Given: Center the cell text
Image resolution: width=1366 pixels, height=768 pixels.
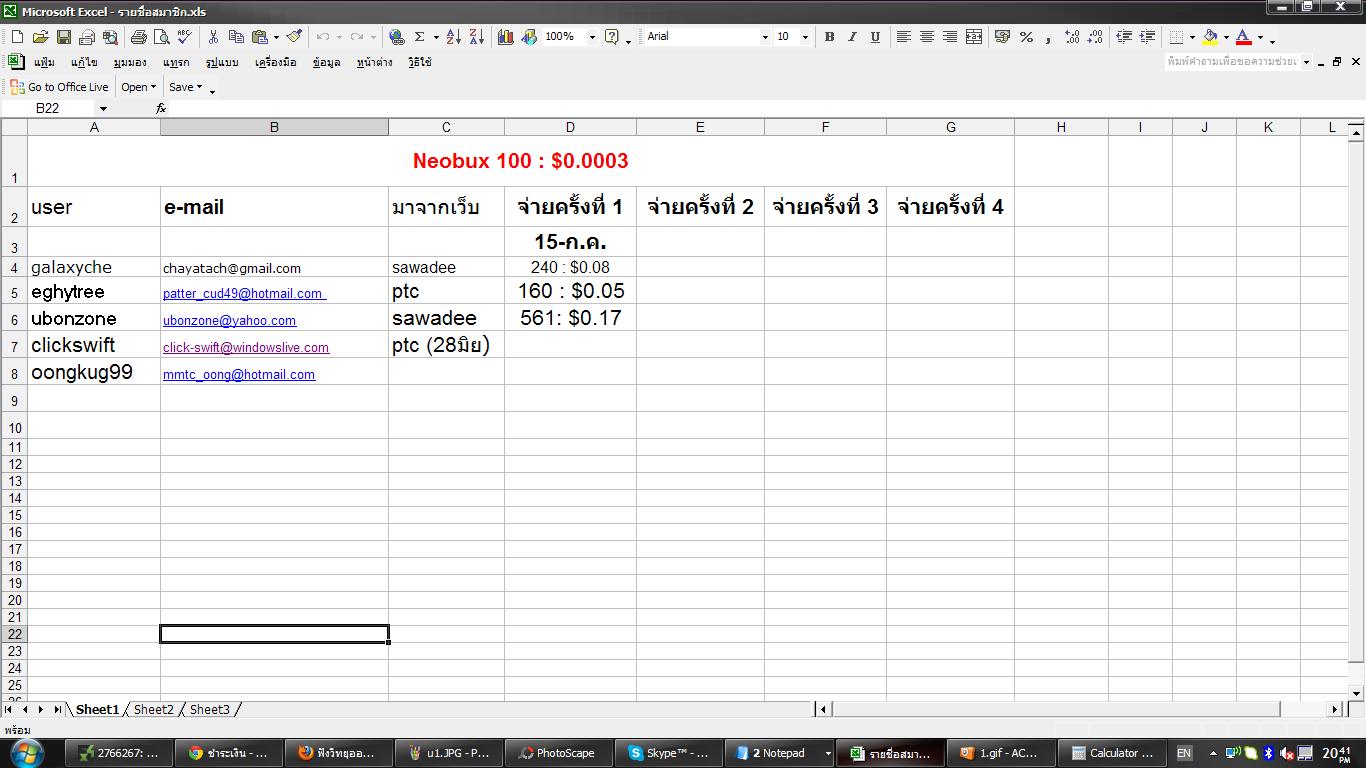Looking at the screenshot, I should click(x=927, y=37).
